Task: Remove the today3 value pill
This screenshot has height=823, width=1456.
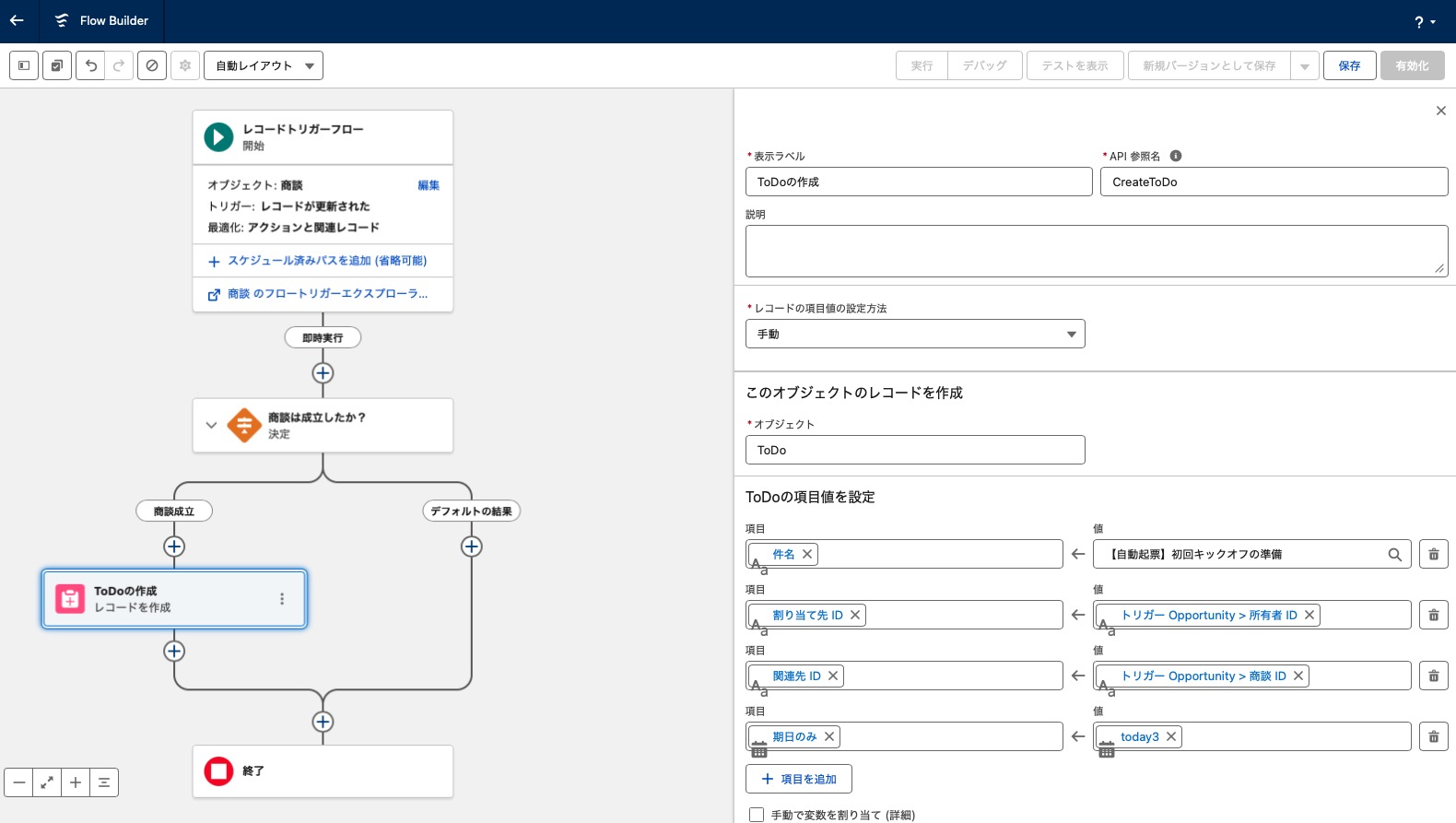Action: 1171,736
